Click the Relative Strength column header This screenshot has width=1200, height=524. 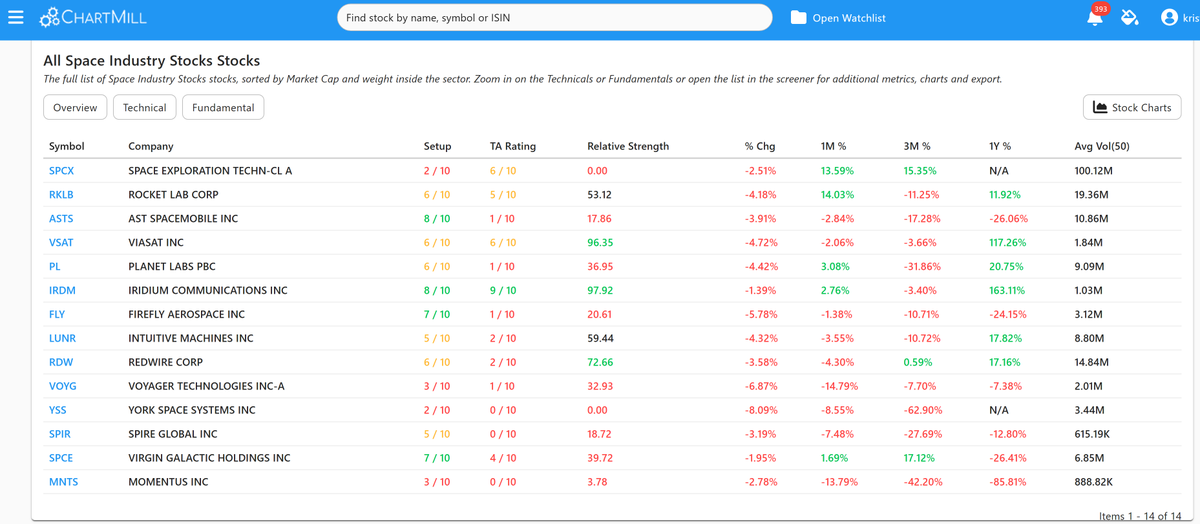click(628, 146)
